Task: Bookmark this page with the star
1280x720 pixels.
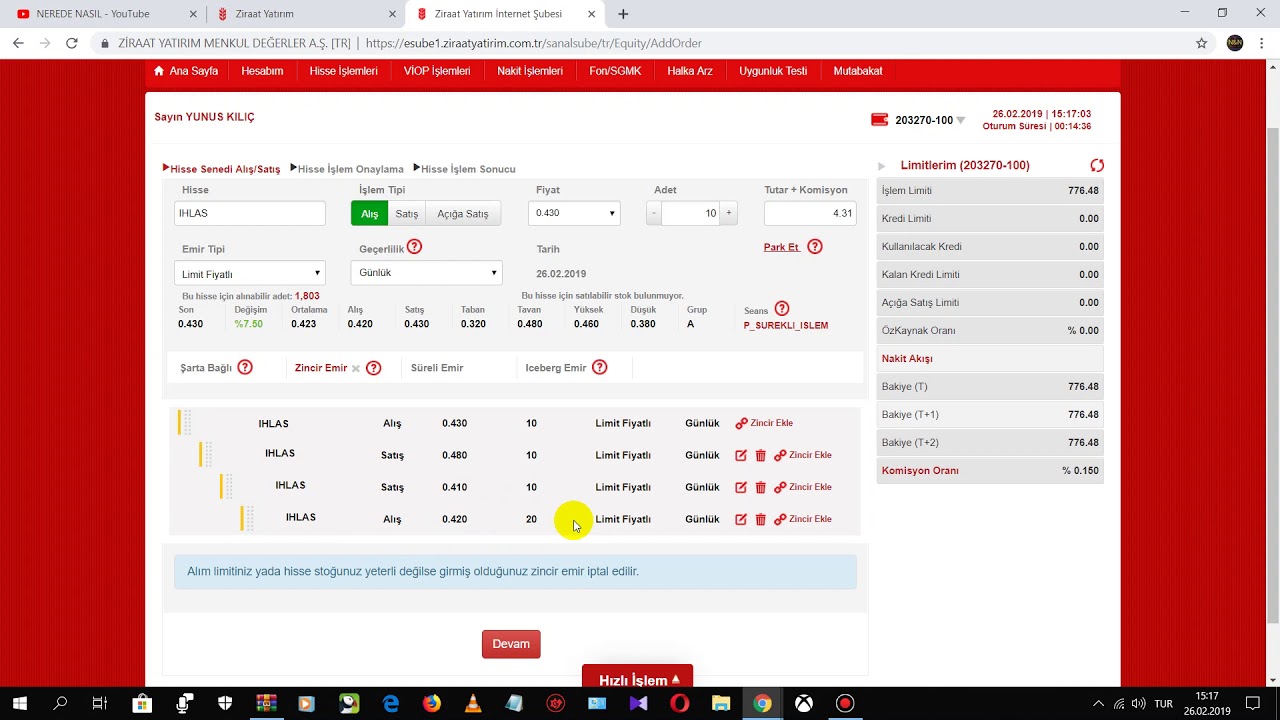Action: click(1202, 43)
